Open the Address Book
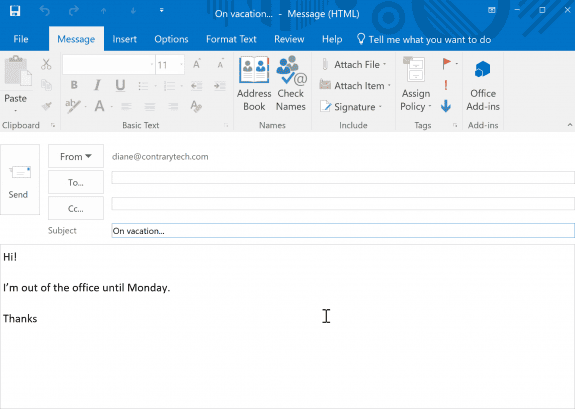This screenshot has width=575, height=409. click(254, 84)
